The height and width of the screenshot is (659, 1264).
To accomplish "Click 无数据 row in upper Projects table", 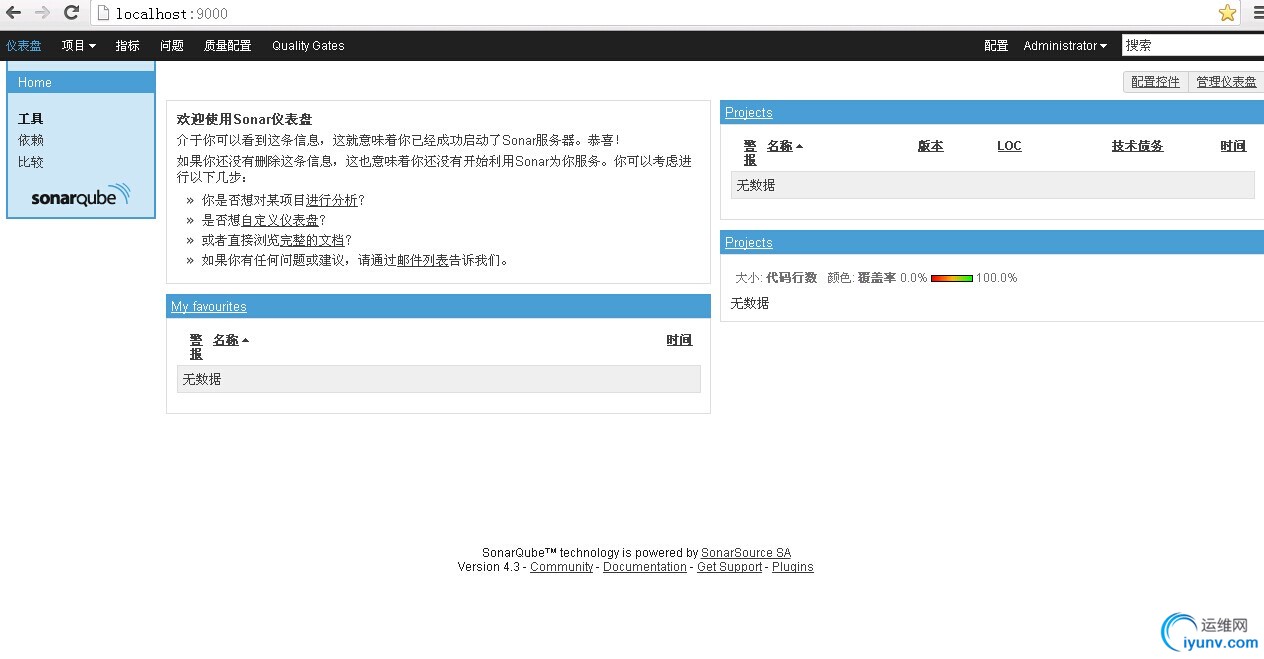I will (993, 185).
